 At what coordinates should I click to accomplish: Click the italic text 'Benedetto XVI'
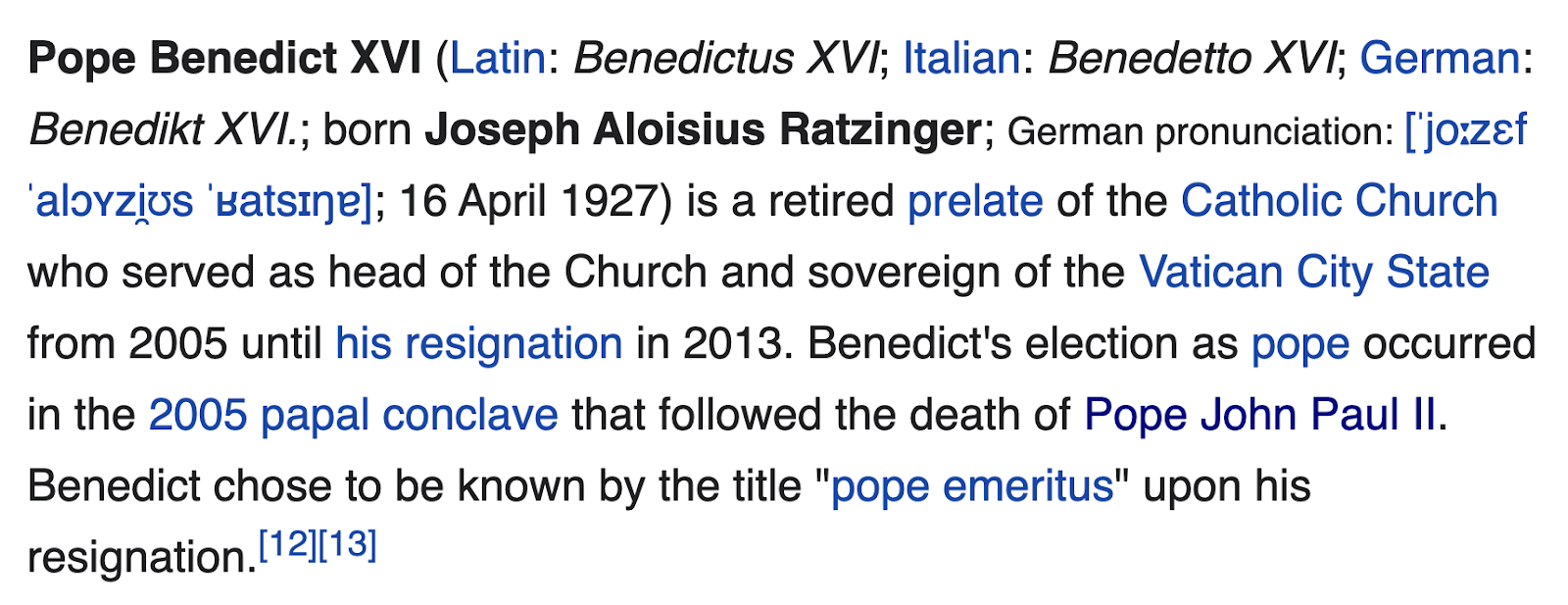pyautogui.click(x=1192, y=58)
